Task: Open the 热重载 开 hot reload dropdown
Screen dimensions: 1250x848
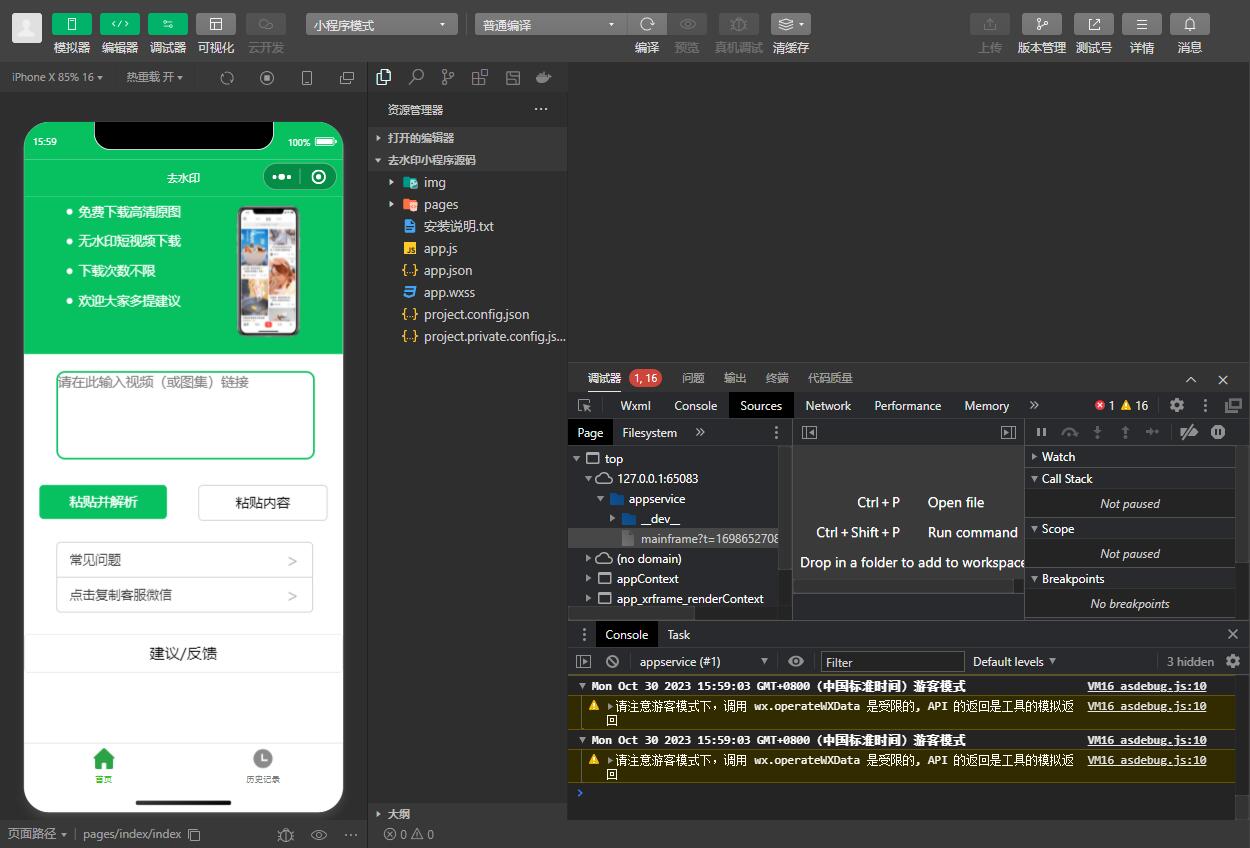Action: [x=154, y=77]
